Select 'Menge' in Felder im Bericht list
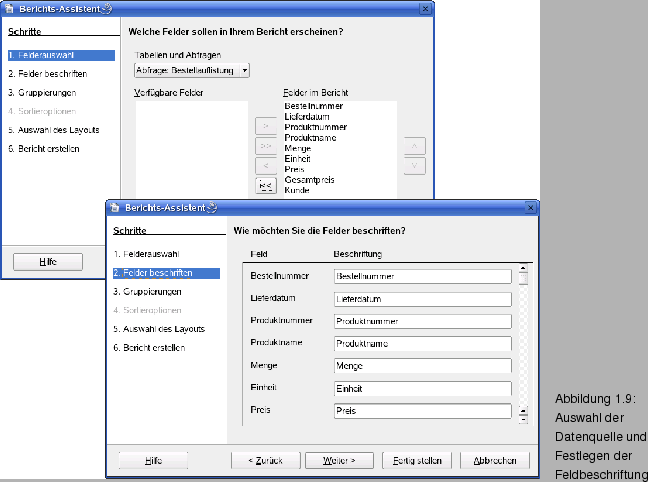Viewport: 648px width, 482px height. pyautogui.click(x=298, y=148)
